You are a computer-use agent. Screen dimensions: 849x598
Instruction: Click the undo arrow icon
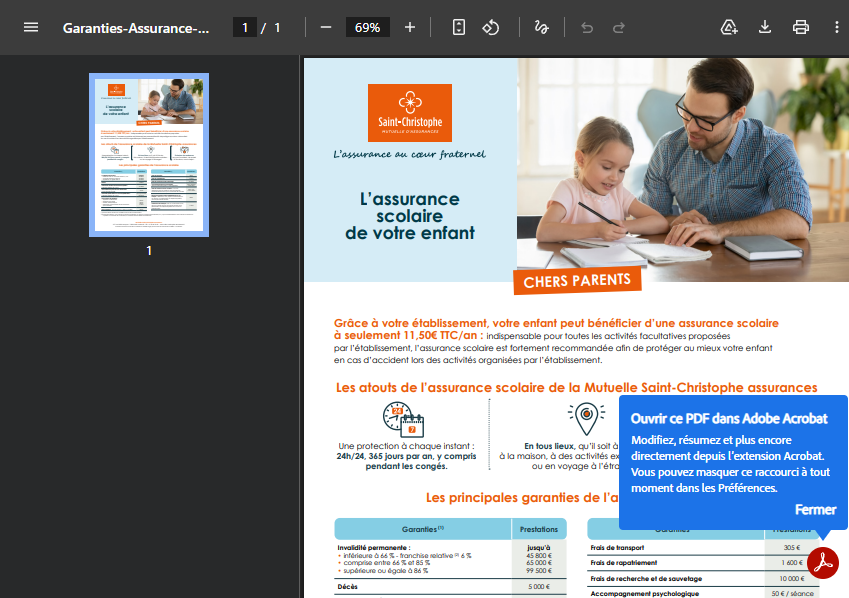[587, 27]
